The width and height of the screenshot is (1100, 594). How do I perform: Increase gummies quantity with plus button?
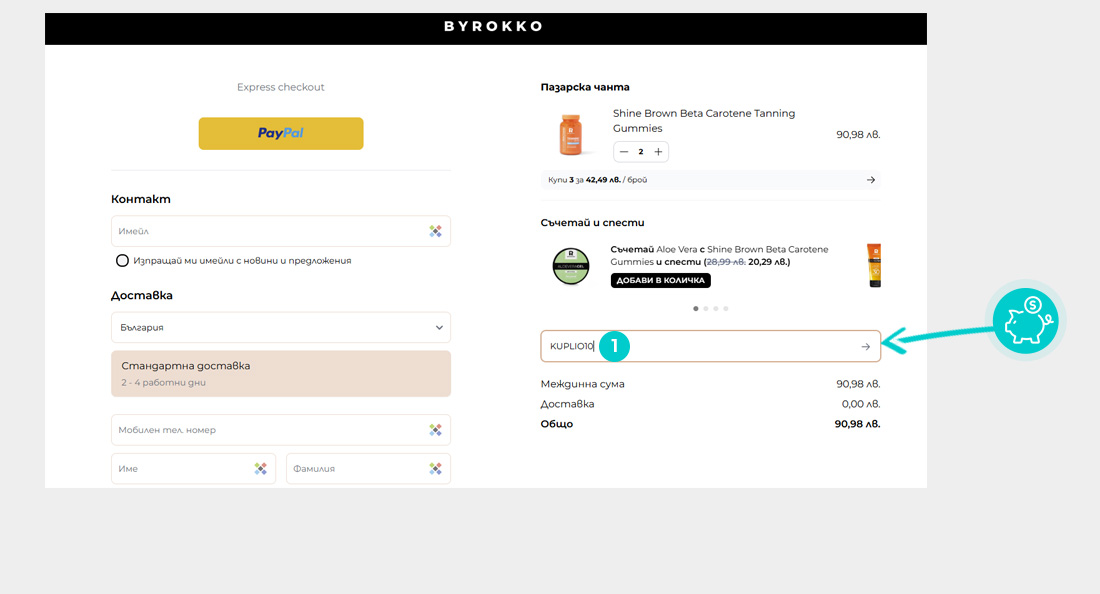click(x=658, y=151)
